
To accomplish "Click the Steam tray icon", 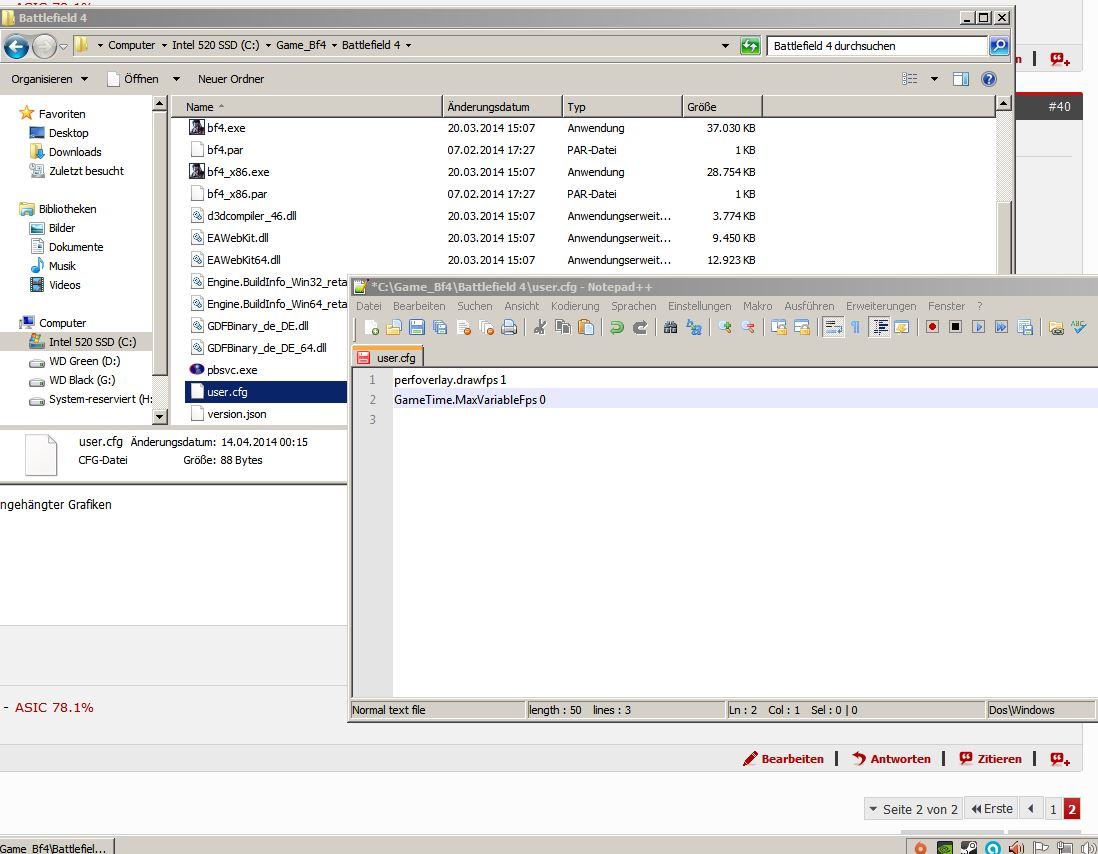I will [x=968, y=847].
